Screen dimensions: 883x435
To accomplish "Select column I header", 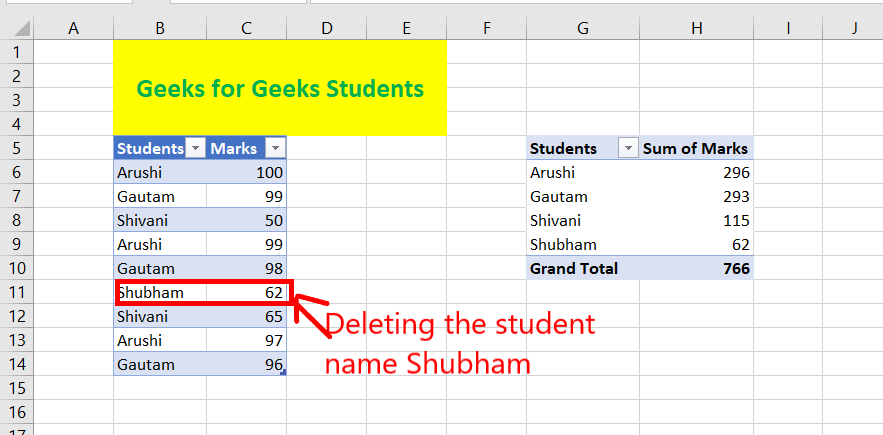I will coord(788,28).
